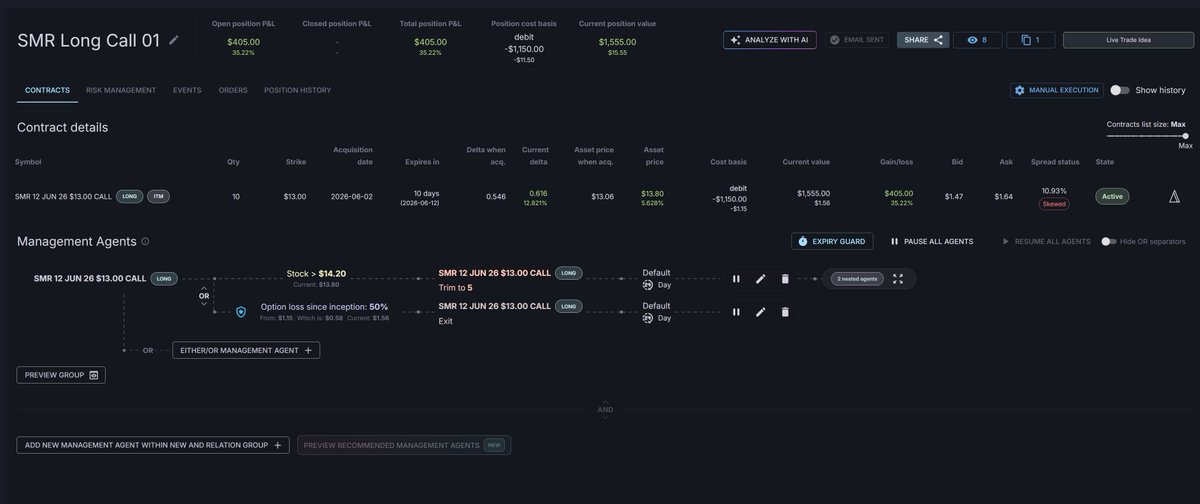Image resolution: width=1200 pixels, height=504 pixels.
Task: Click Preview Recommended Management Agents button
Action: pos(404,445)
